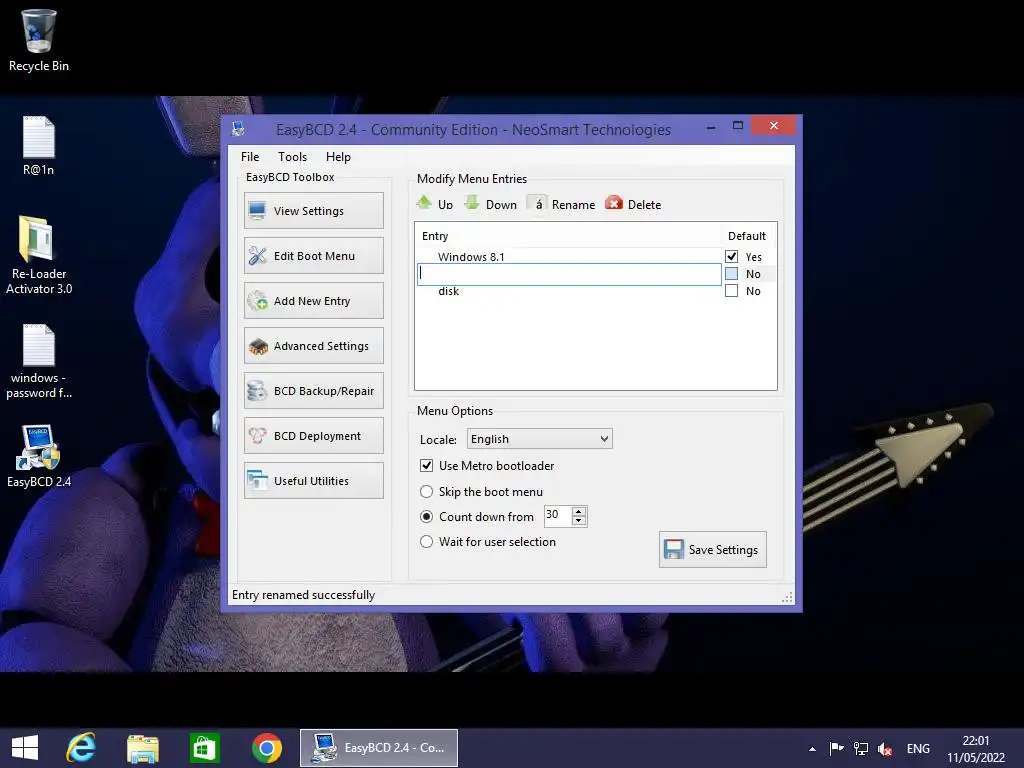Screen dimensions: 1024x768
Task: Select Recycle Bin desktop icon
Action: [x=39, y=40]
